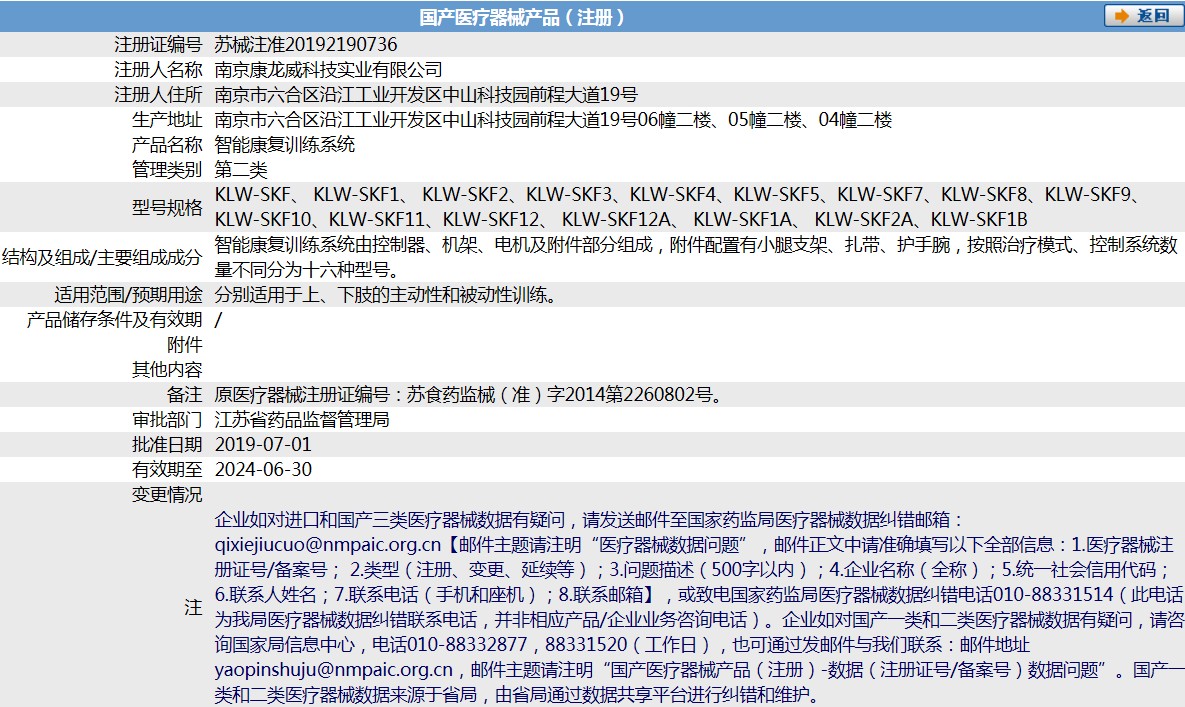Select note line starting 企业如对进口和国产三类
Screen dimensions: 1185x707
589,519
